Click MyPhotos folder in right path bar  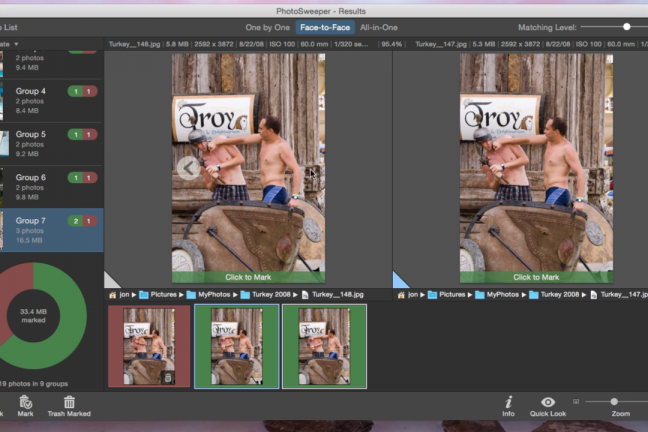pyautogui.click(x=497, y=295)
